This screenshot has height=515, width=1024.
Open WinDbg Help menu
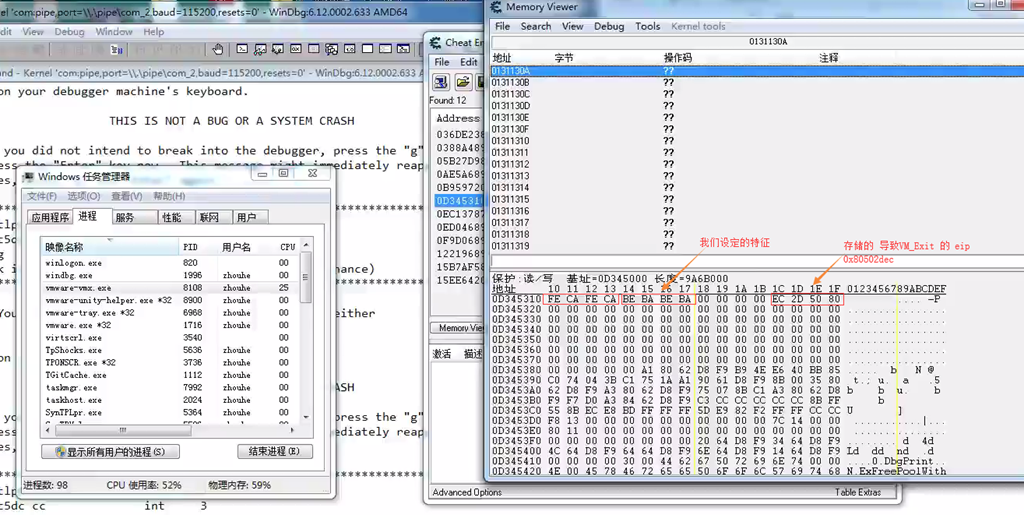click(x=153, y=31)
